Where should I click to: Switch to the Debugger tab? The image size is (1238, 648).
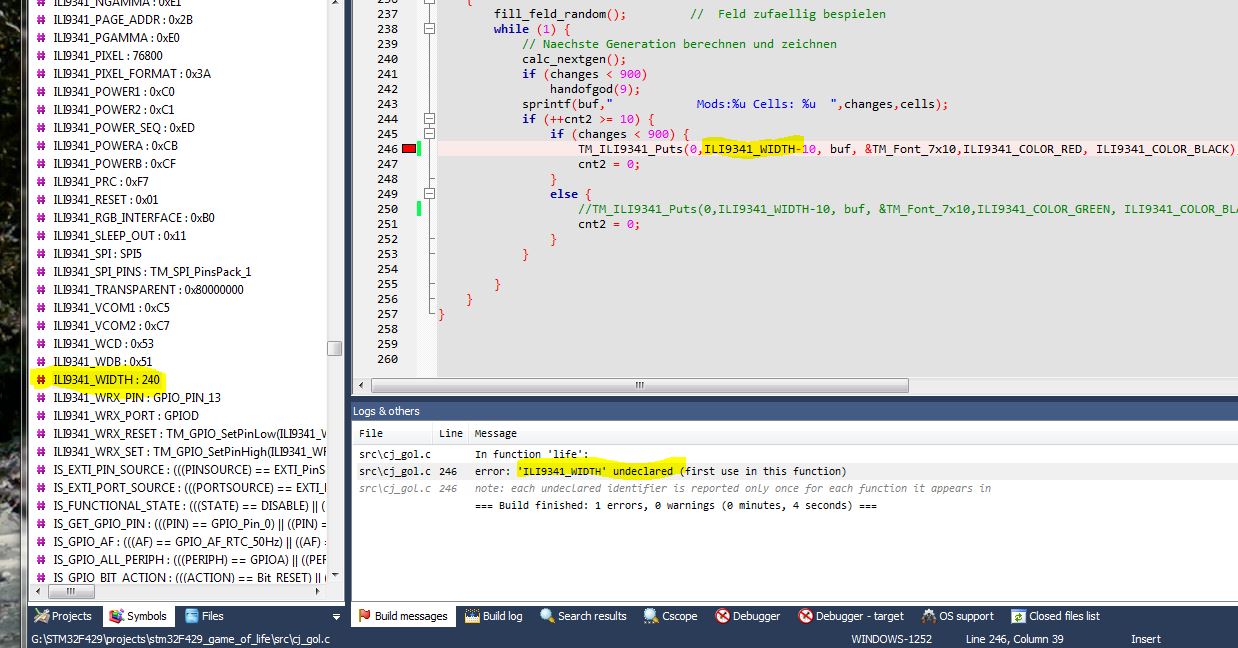746,616
